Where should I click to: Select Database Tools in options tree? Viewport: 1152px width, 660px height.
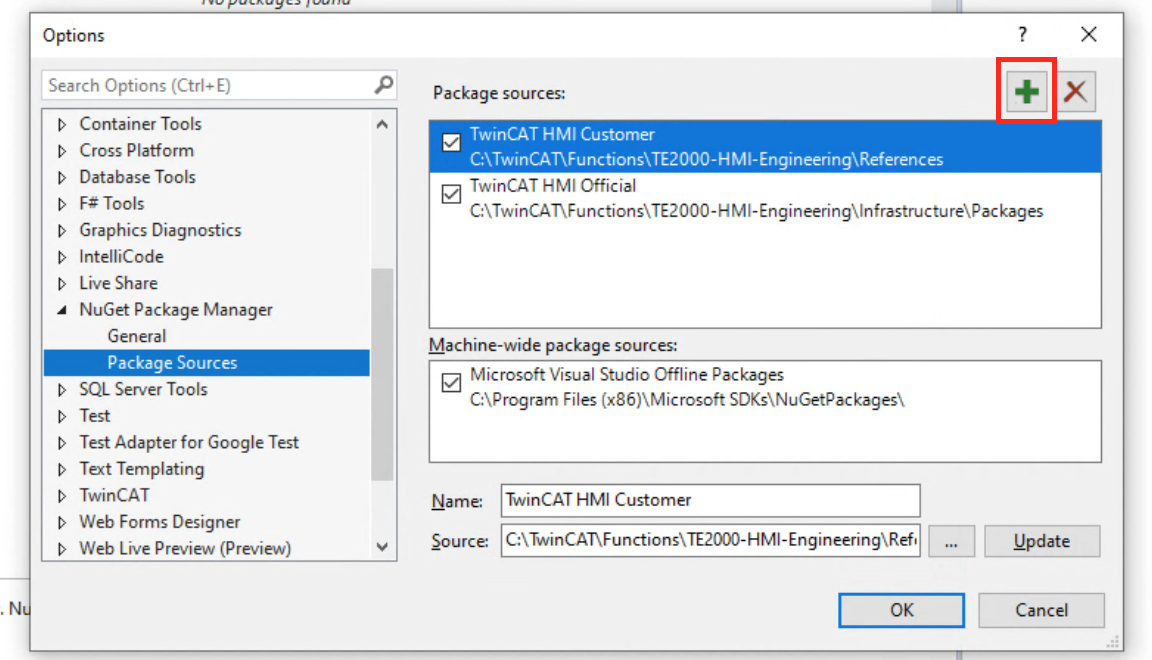[x=137, y=176]
